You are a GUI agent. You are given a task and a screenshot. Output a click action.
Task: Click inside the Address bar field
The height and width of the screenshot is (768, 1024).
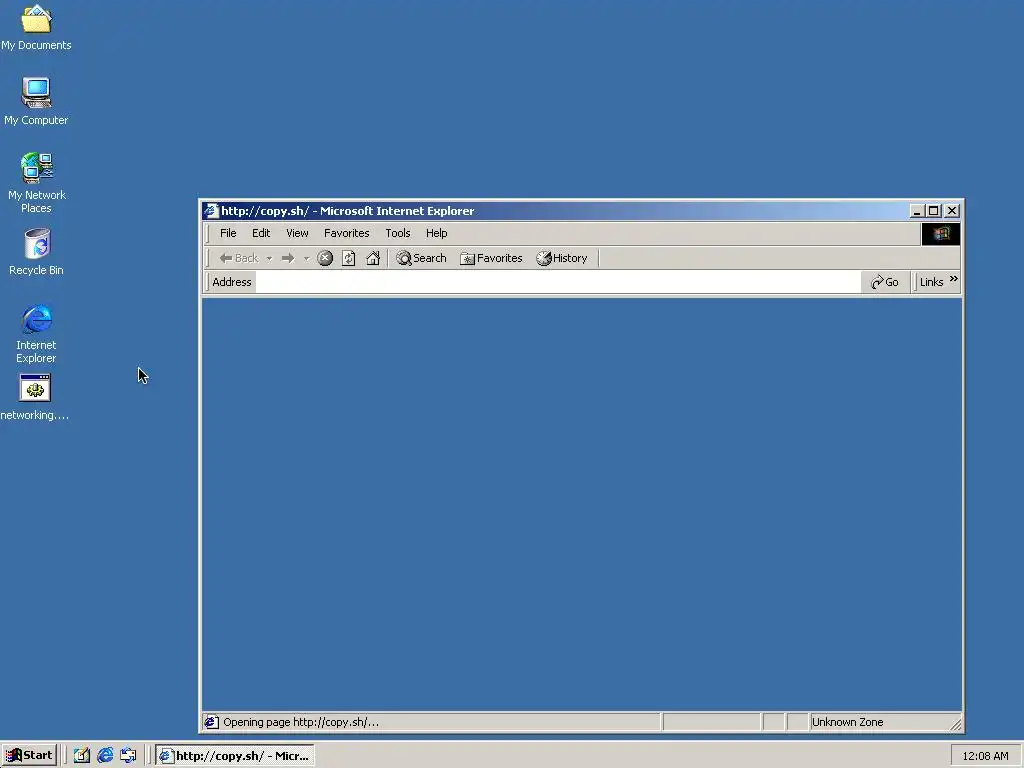click(x=558, y=282)
